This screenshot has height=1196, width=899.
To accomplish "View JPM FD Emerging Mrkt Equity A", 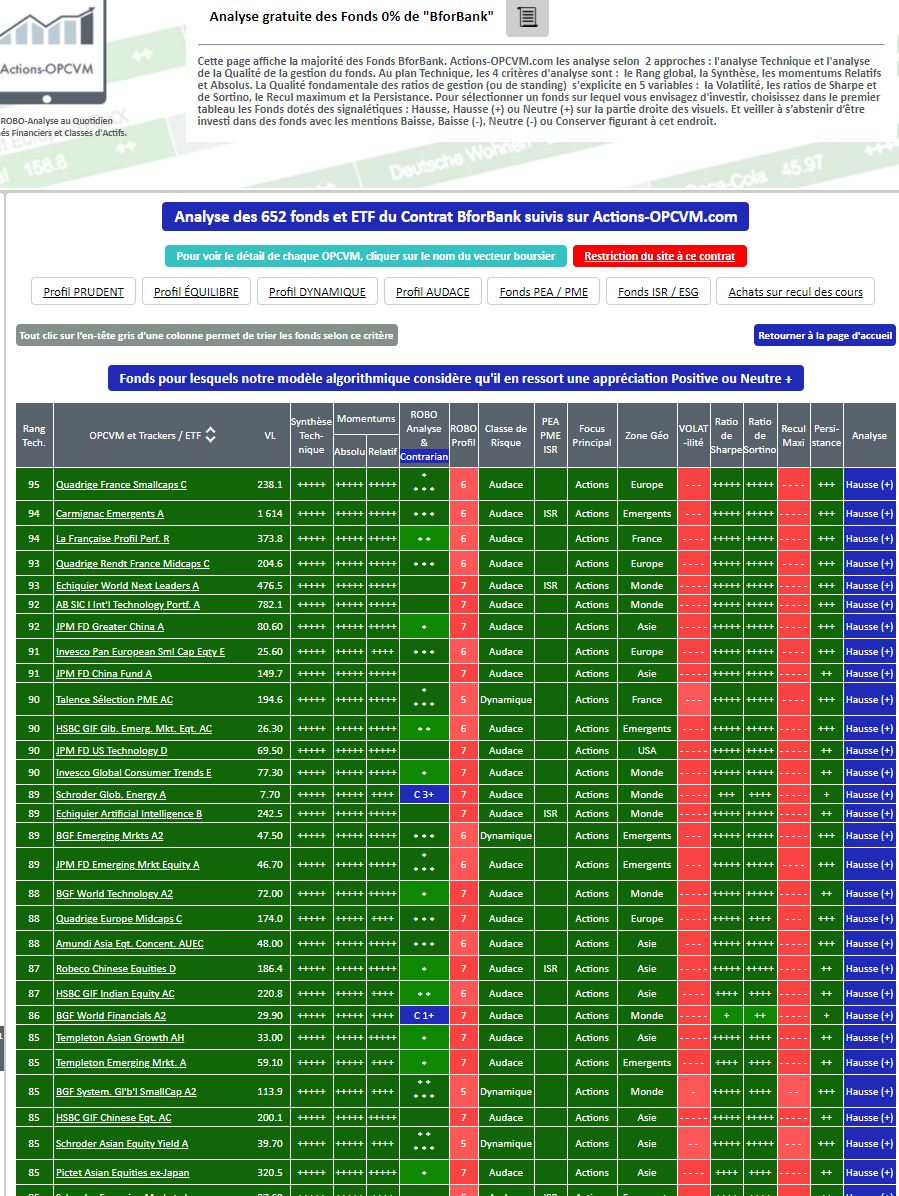I will (127, 865).
